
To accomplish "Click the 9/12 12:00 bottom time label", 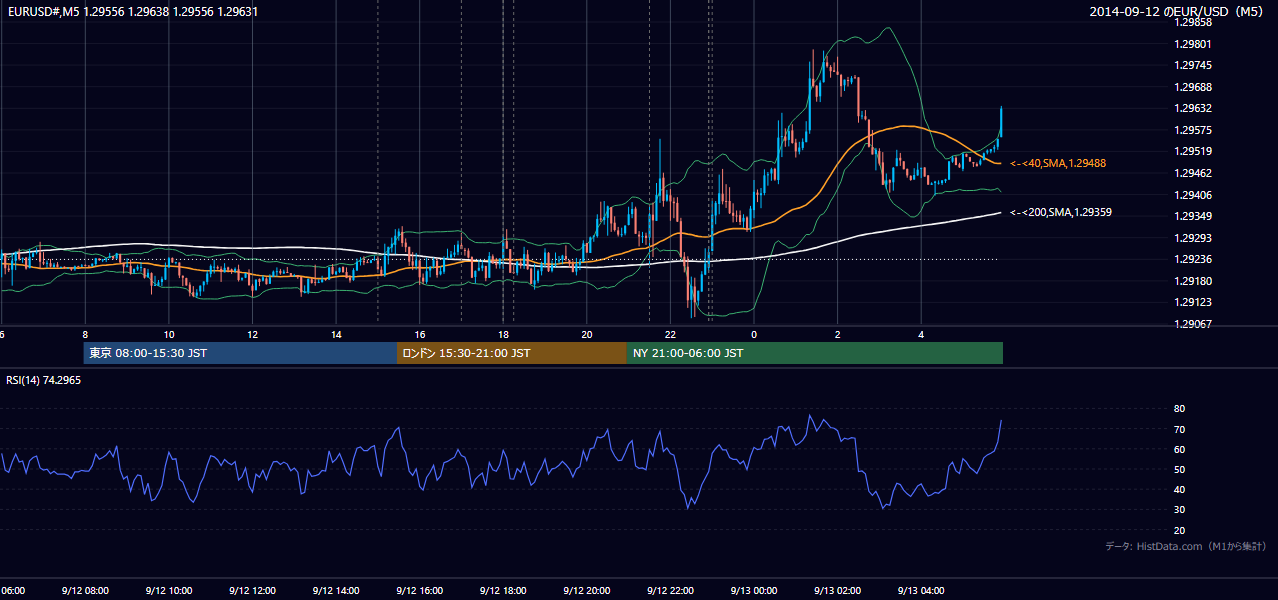I will (x=252, y=591).
